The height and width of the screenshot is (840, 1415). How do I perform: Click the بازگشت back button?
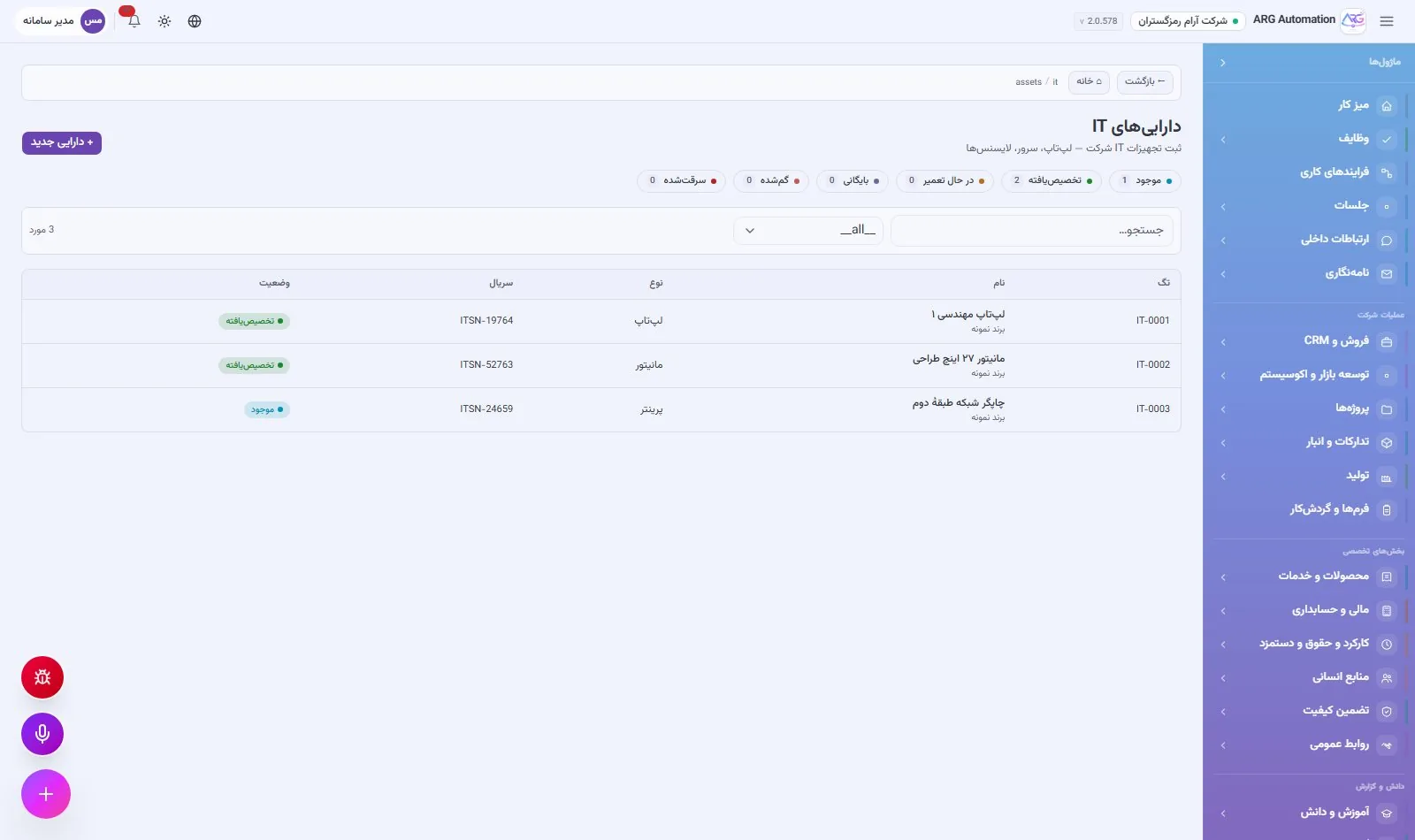coord(1145,81)
